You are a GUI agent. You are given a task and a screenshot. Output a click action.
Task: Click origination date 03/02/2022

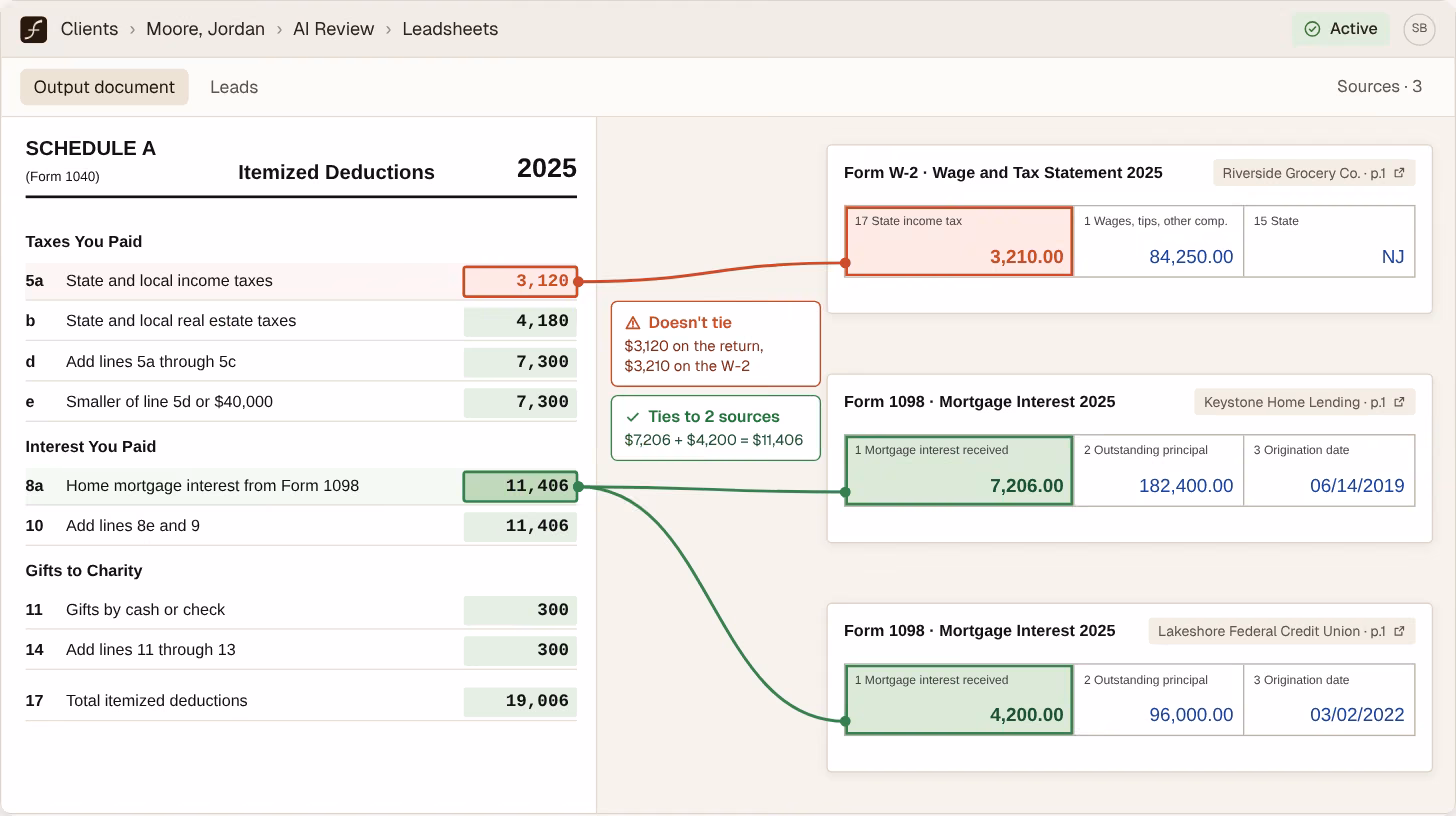[1329, 700]
